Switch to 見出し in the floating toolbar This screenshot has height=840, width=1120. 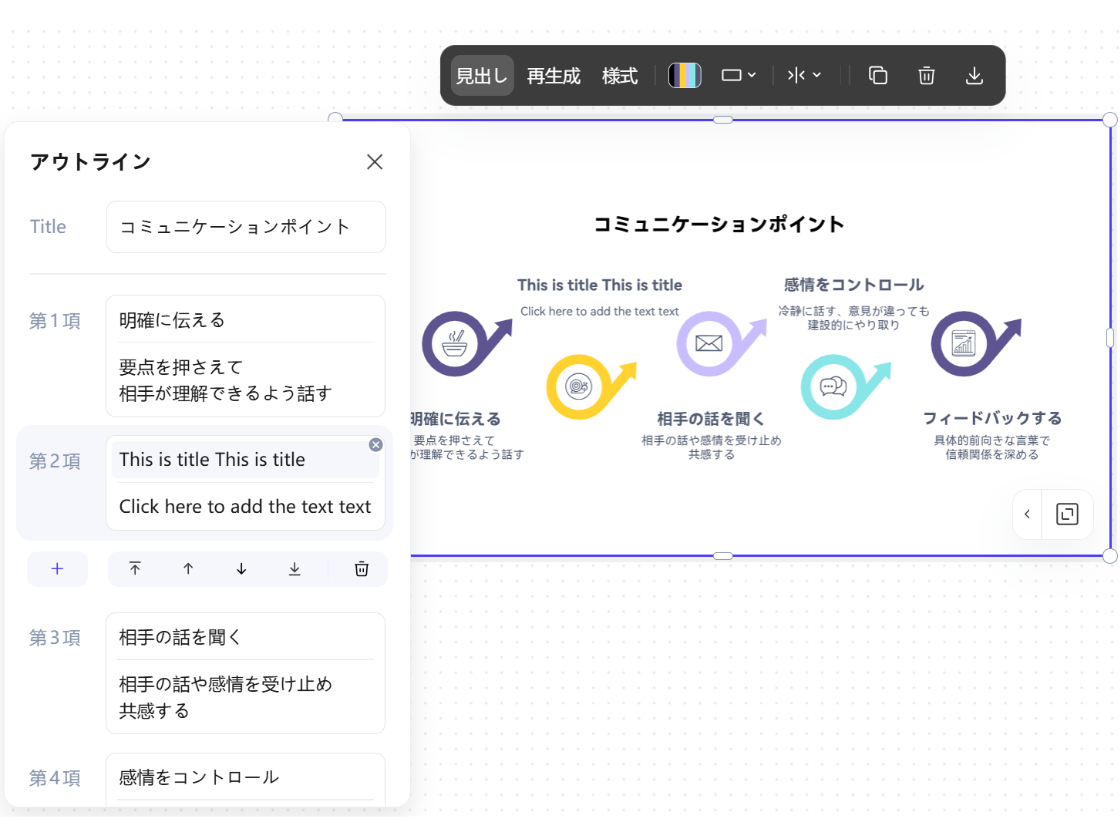click(x=481, y=75)
